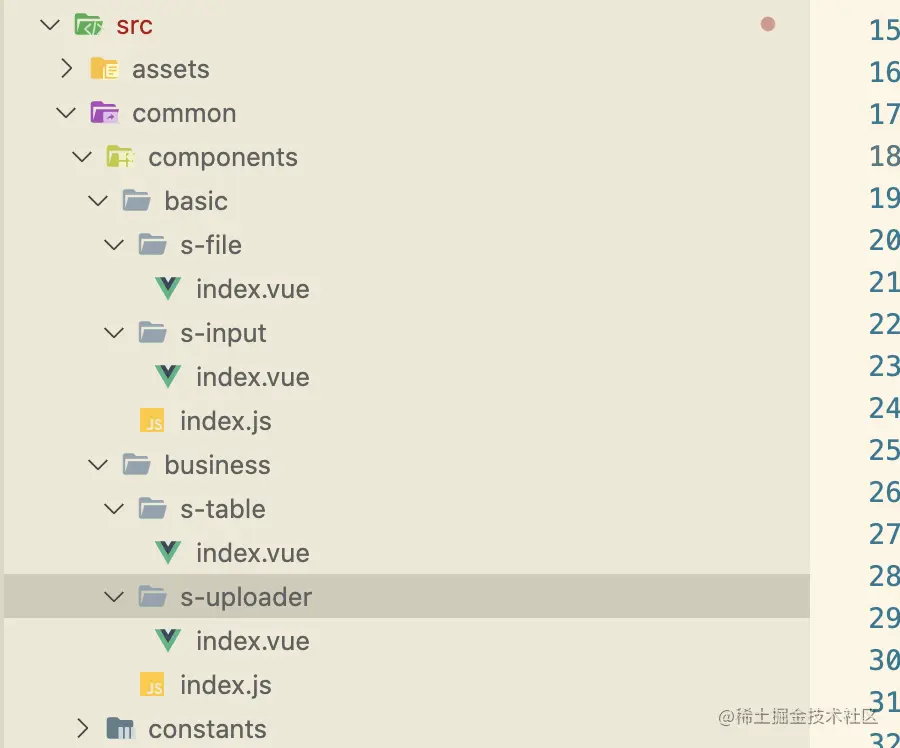Open index.vue under s-input

(252, 377)
